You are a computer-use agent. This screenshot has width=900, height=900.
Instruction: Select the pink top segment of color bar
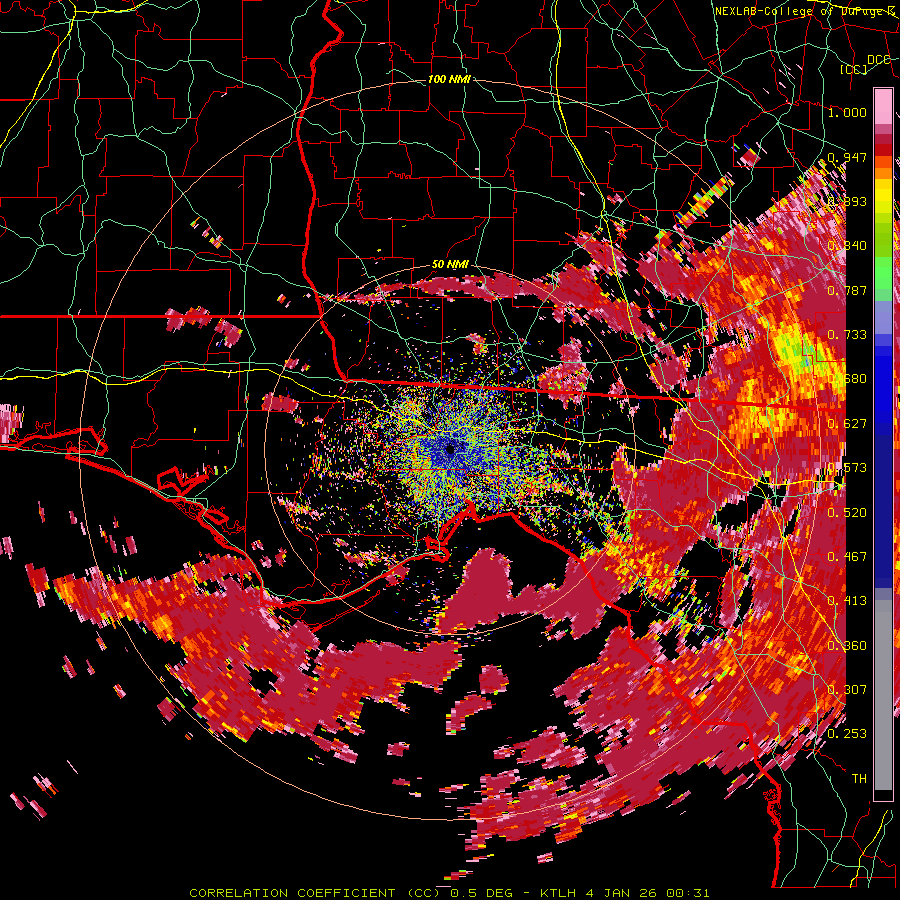point(883,106)
